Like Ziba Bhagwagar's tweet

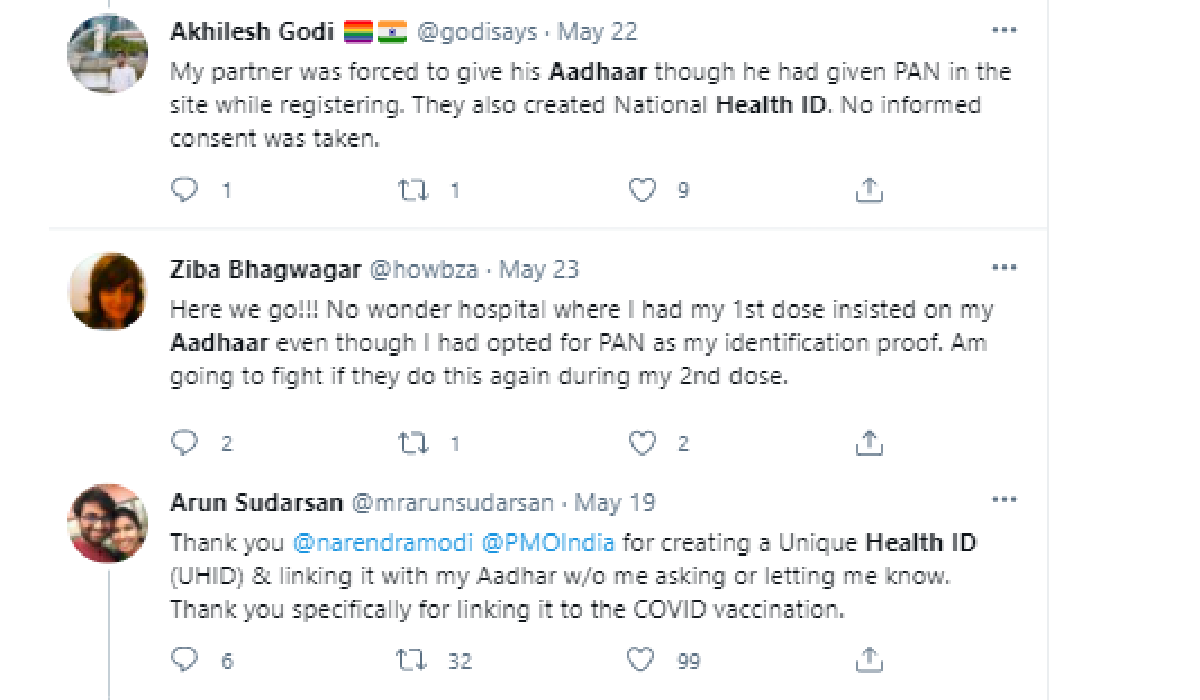coord(642,442)
